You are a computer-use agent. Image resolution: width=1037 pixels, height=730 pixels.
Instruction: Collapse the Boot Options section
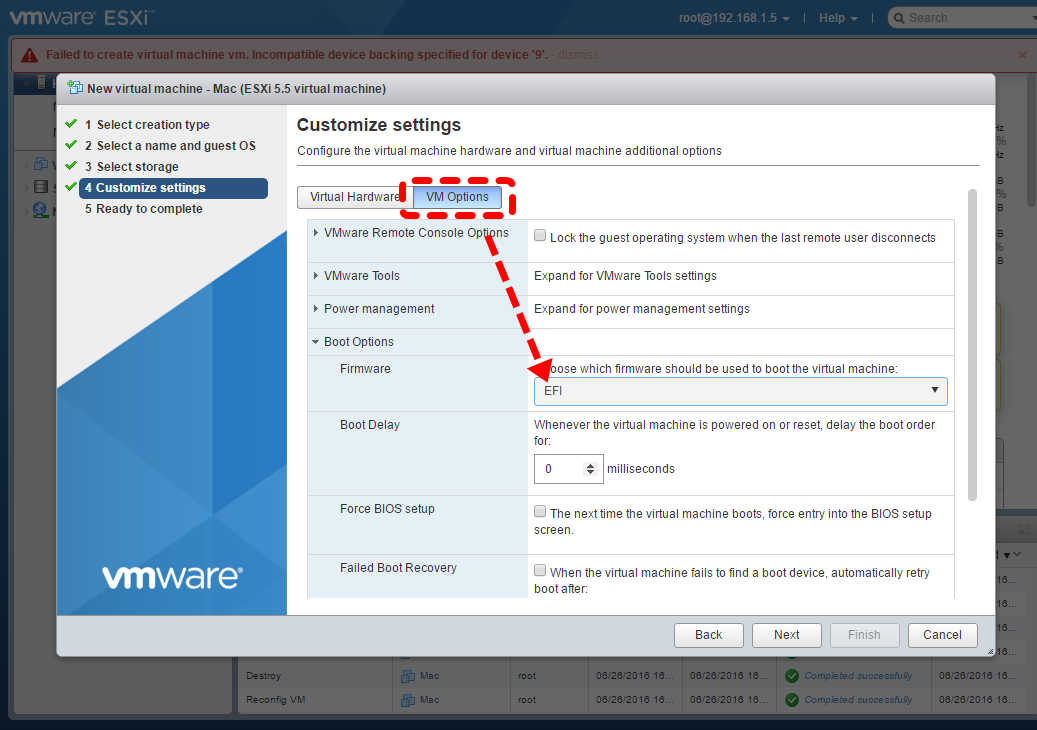(x=316, y=342)
